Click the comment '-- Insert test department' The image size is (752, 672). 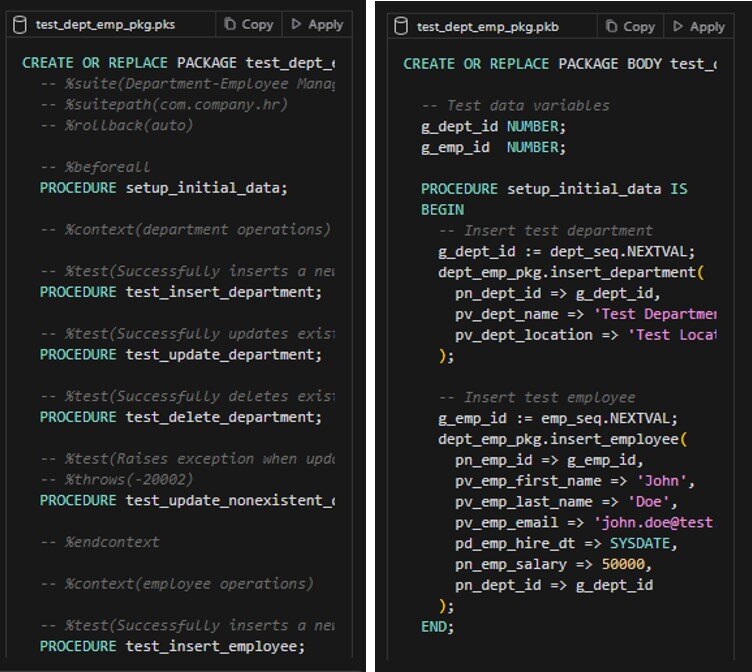point(546,231)
